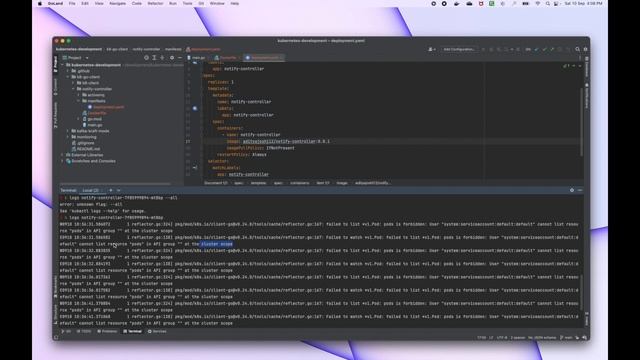Open Add Configuration dropdown

[459, 49]
